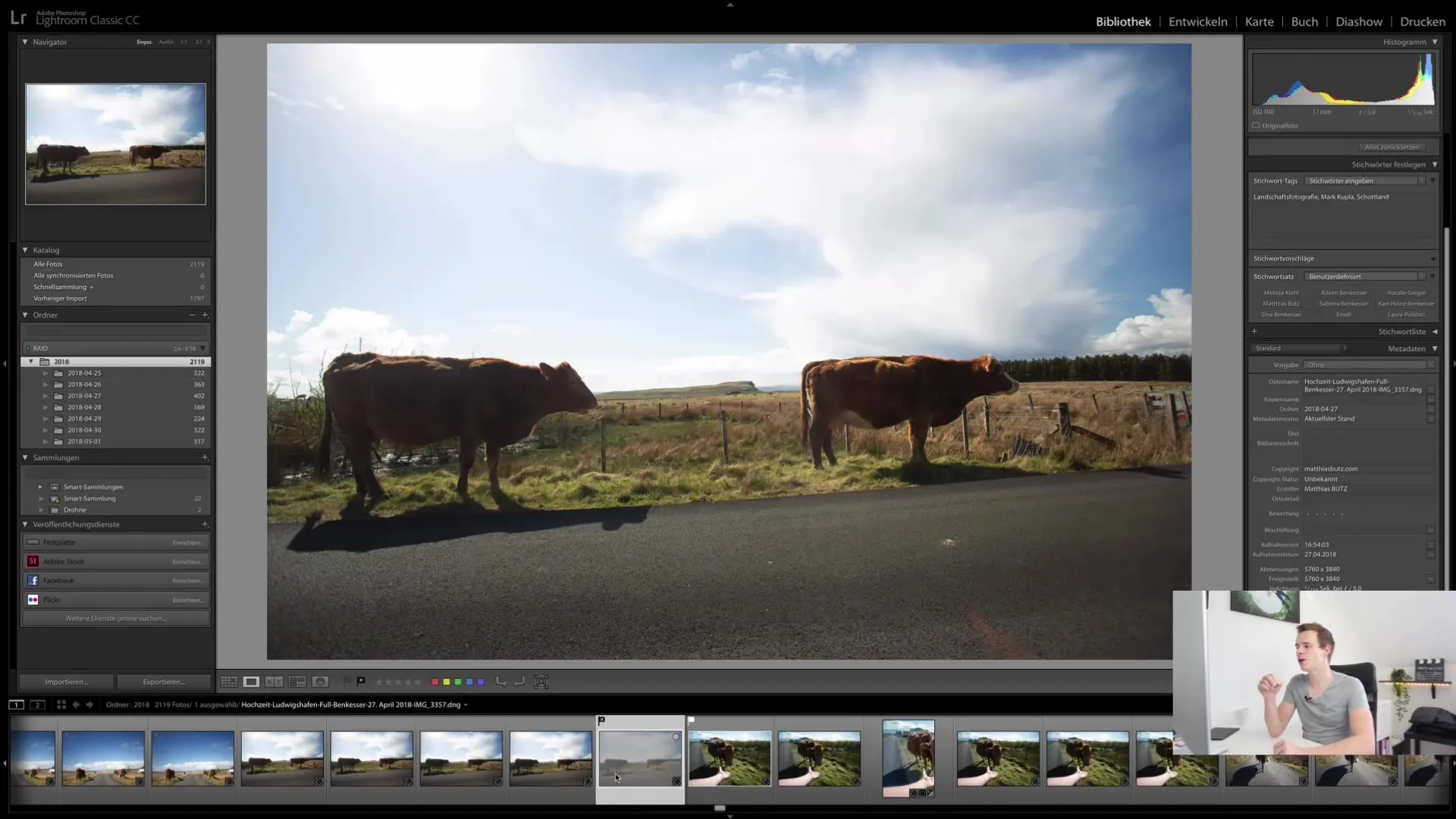The height and width of the screenshot is (819, 1456).
Task: Flag photo as picked in toolbar
Action: pyautogui.click(x=348, y=682)
